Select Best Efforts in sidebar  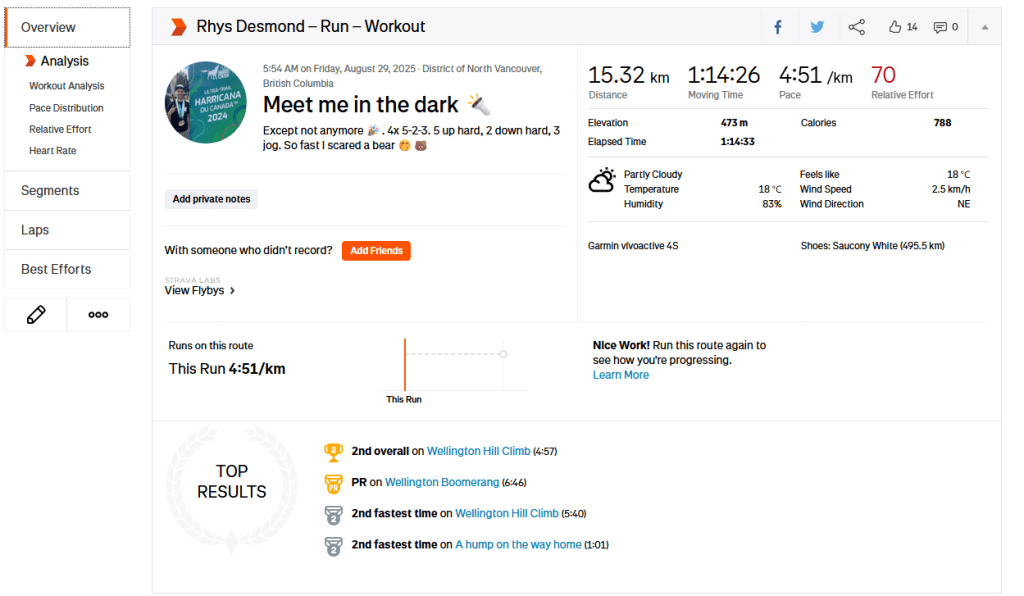[56, 269]
